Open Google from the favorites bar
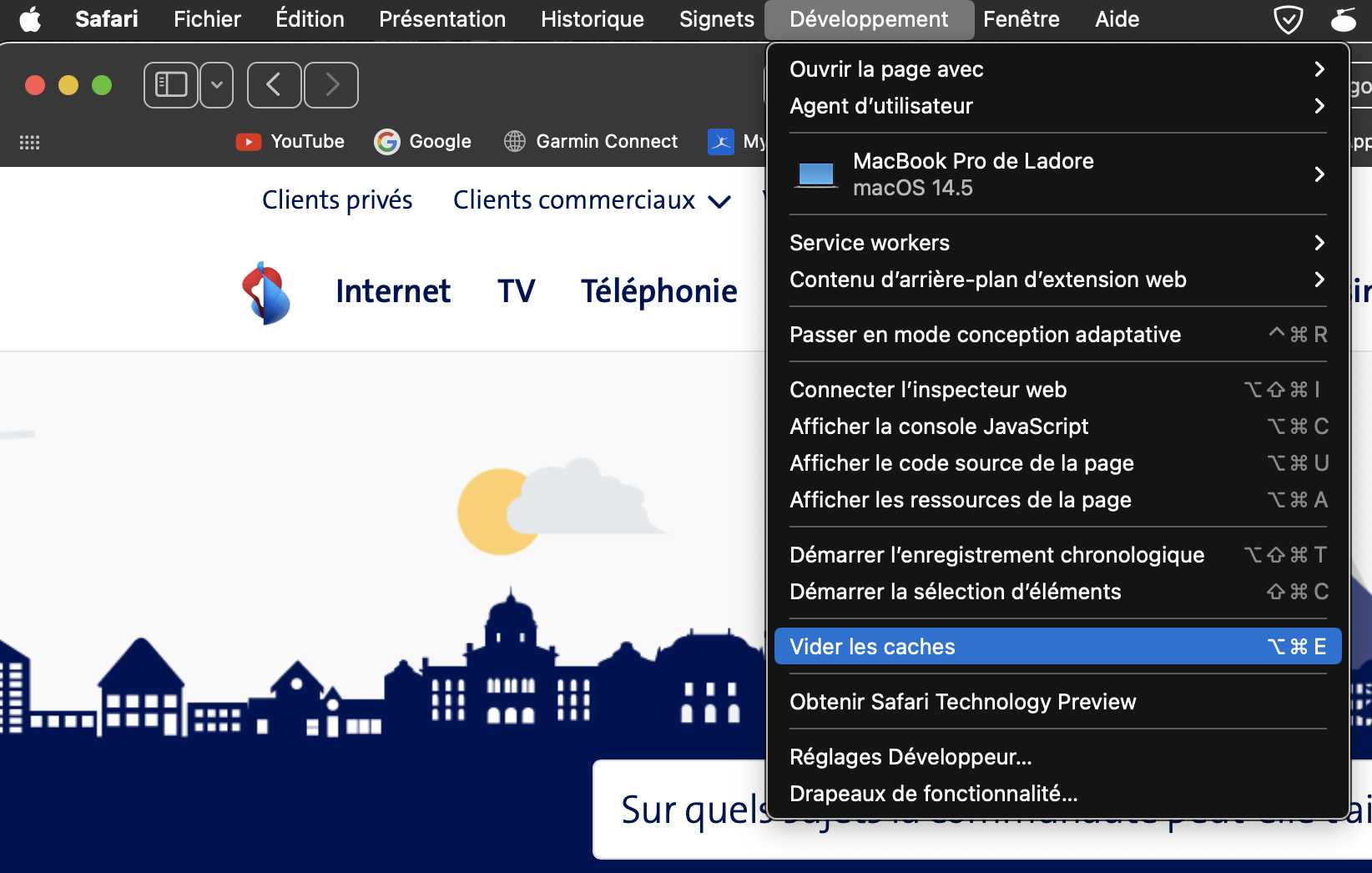 coord(422,141)
